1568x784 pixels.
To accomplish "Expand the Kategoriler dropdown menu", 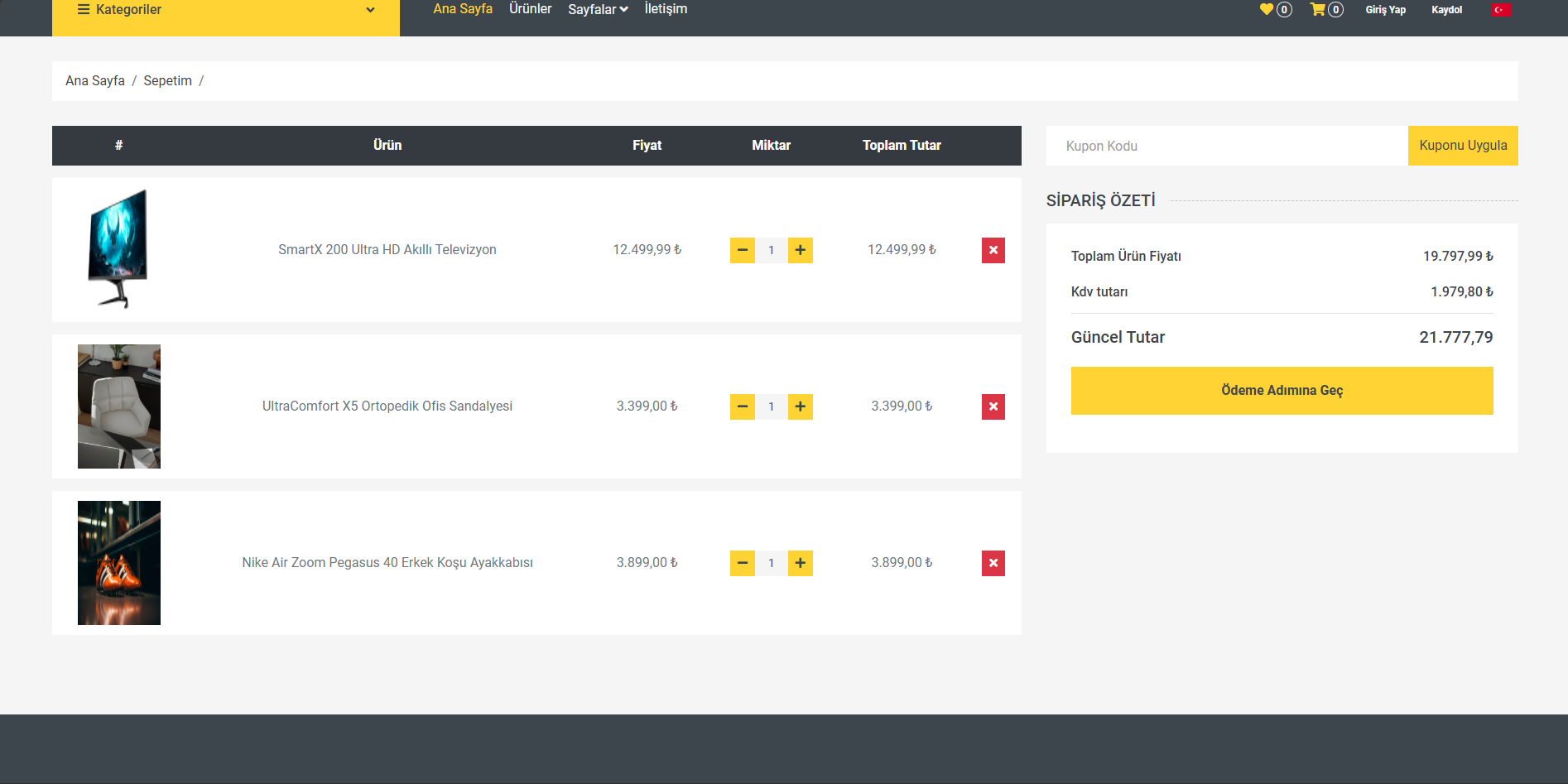I will [225, 10].
